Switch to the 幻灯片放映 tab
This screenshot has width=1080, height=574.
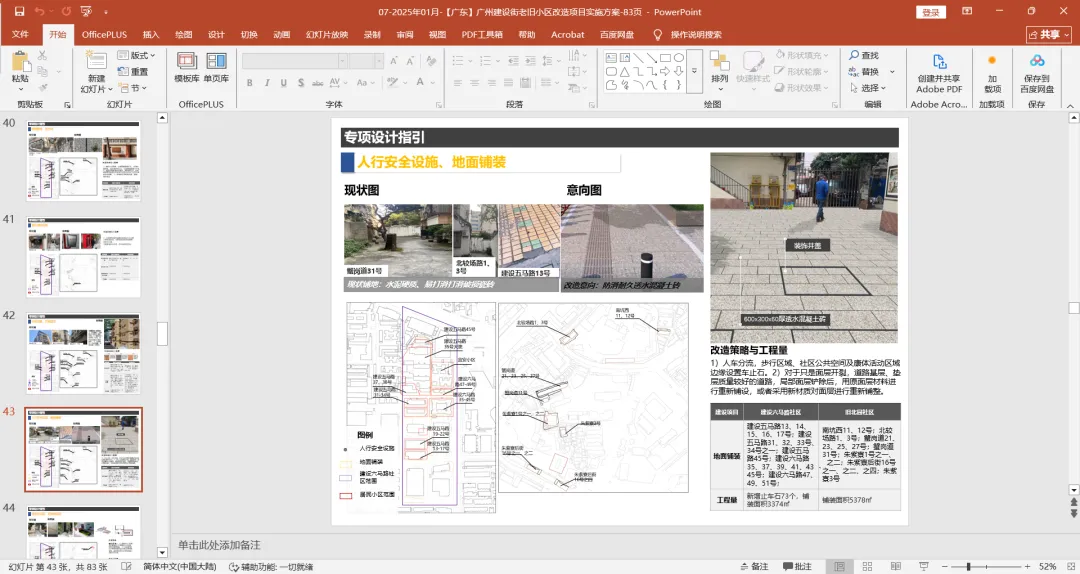coord(326,34)
